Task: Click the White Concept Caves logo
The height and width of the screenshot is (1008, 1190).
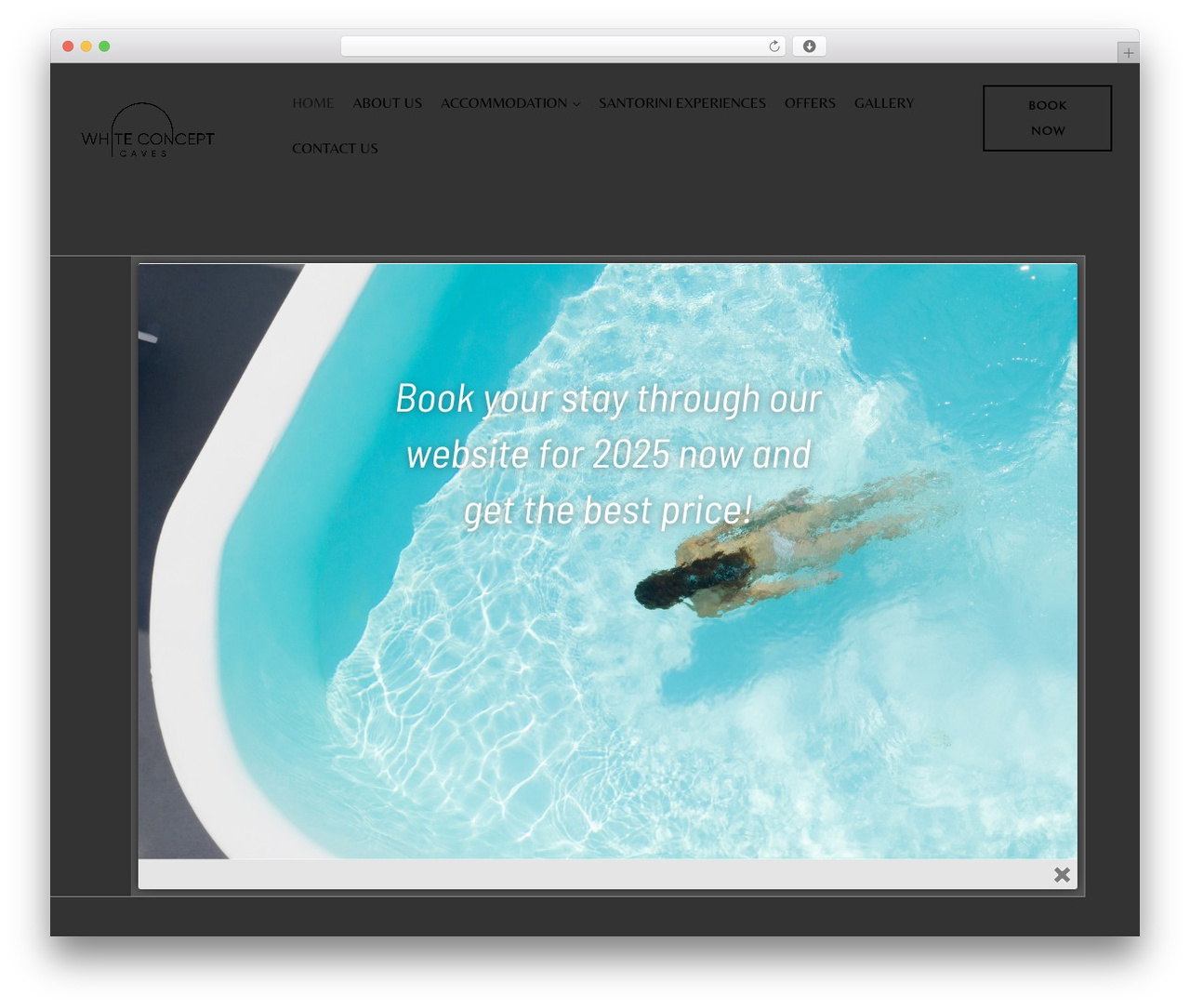Action: click(x=148, y=130)
